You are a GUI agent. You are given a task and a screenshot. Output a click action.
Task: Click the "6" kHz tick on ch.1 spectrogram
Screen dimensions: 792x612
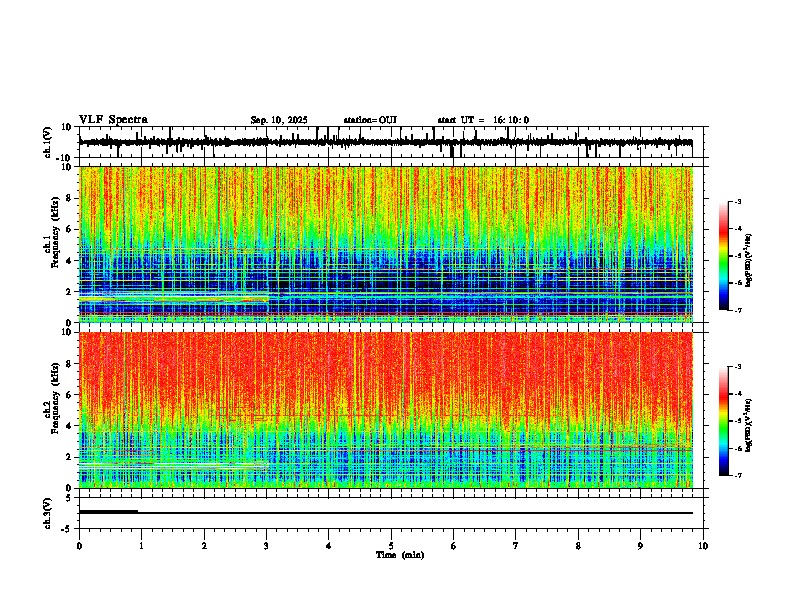point(69,229)
